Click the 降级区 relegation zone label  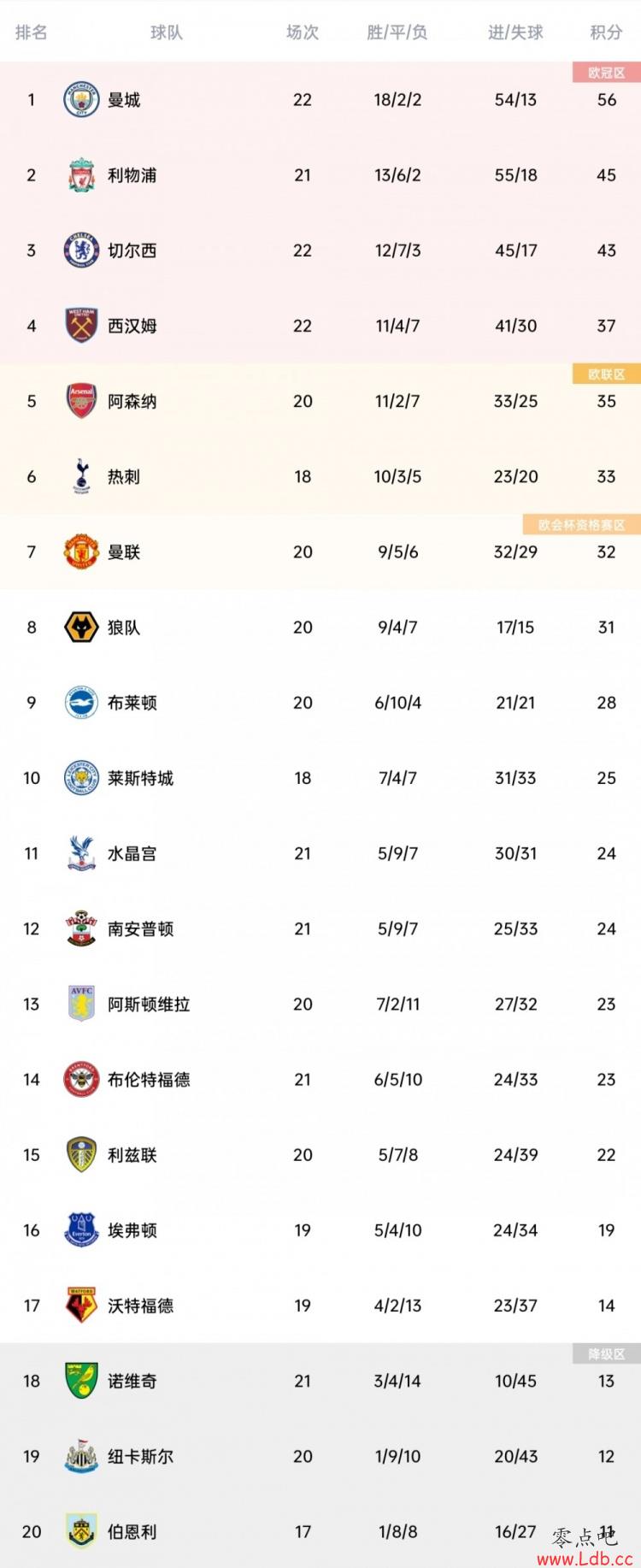pos(607,1353)
